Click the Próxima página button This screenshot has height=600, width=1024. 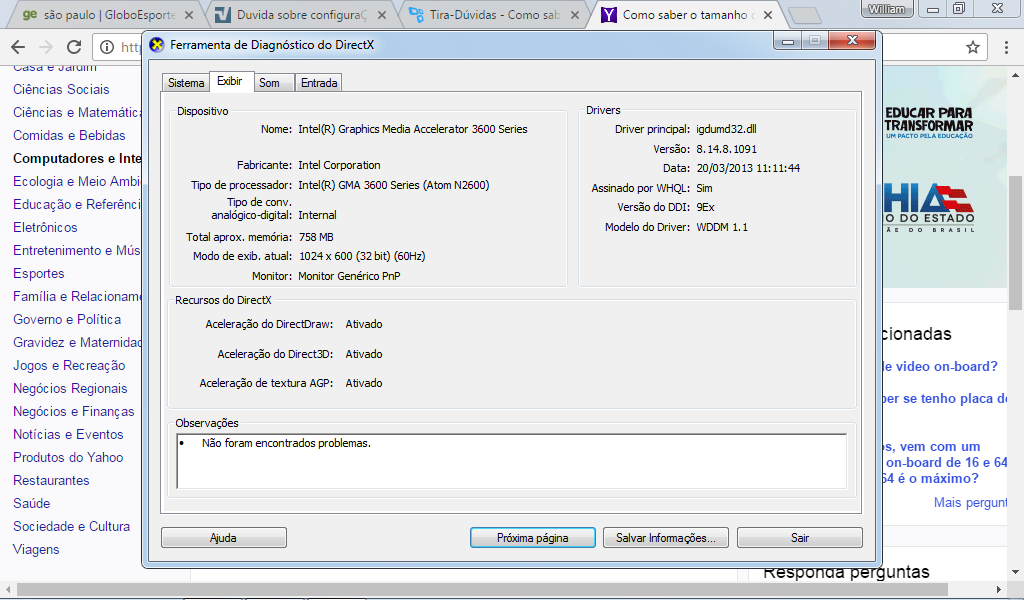[532, 538]
